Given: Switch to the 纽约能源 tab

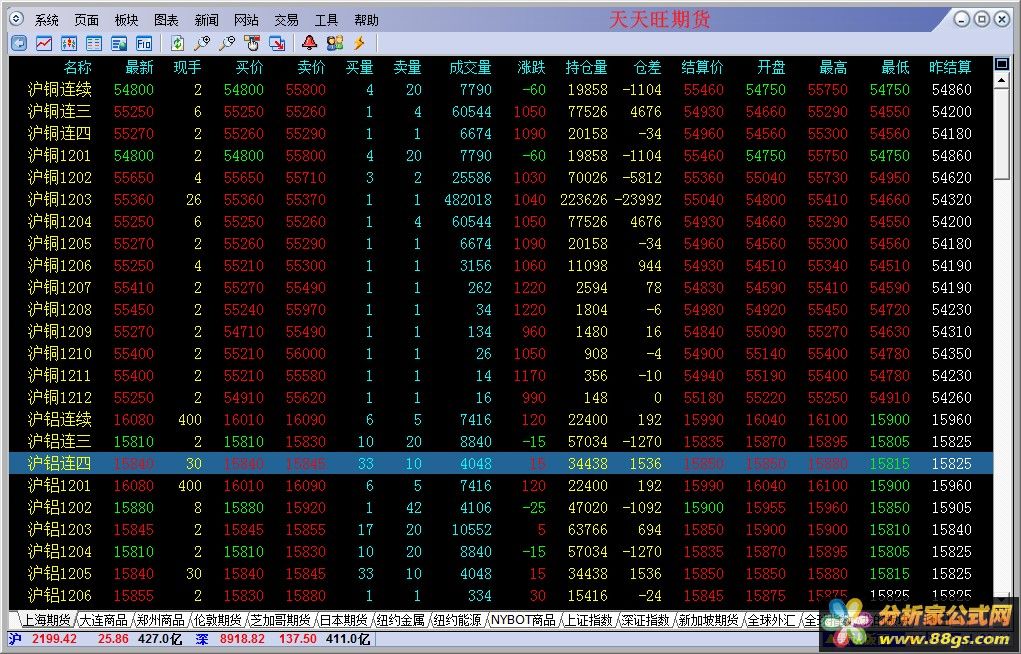Looking at the screenshot, I should [457, 620].
